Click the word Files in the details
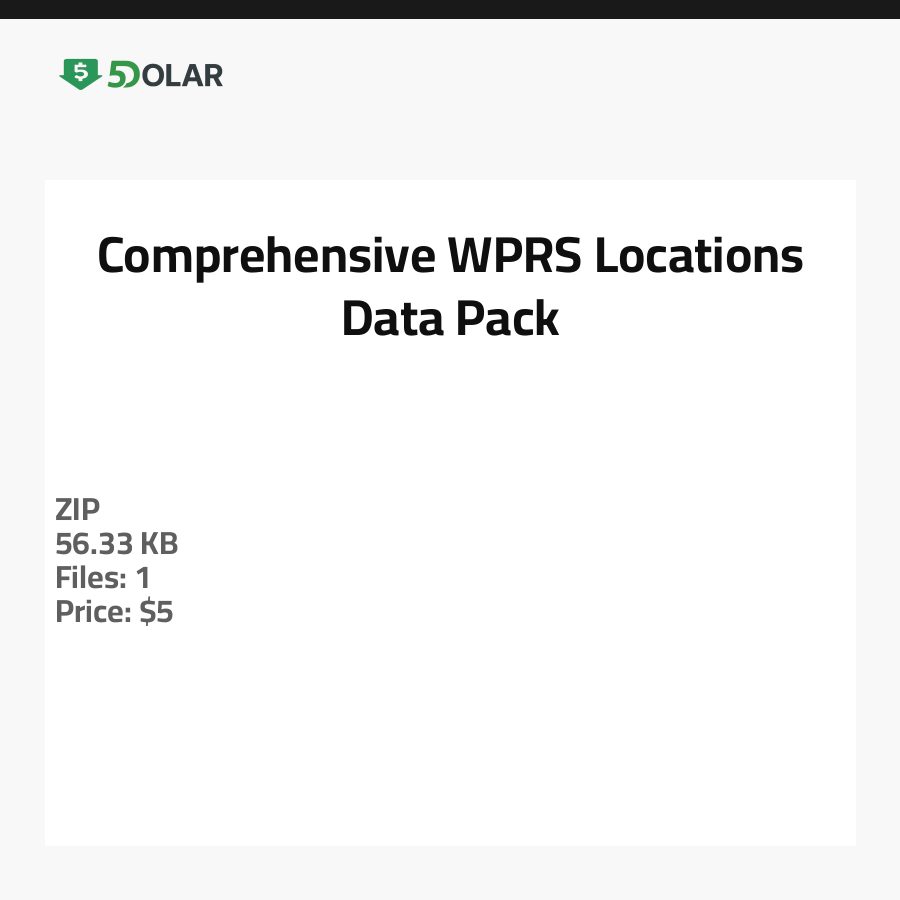 coord(88,578)
